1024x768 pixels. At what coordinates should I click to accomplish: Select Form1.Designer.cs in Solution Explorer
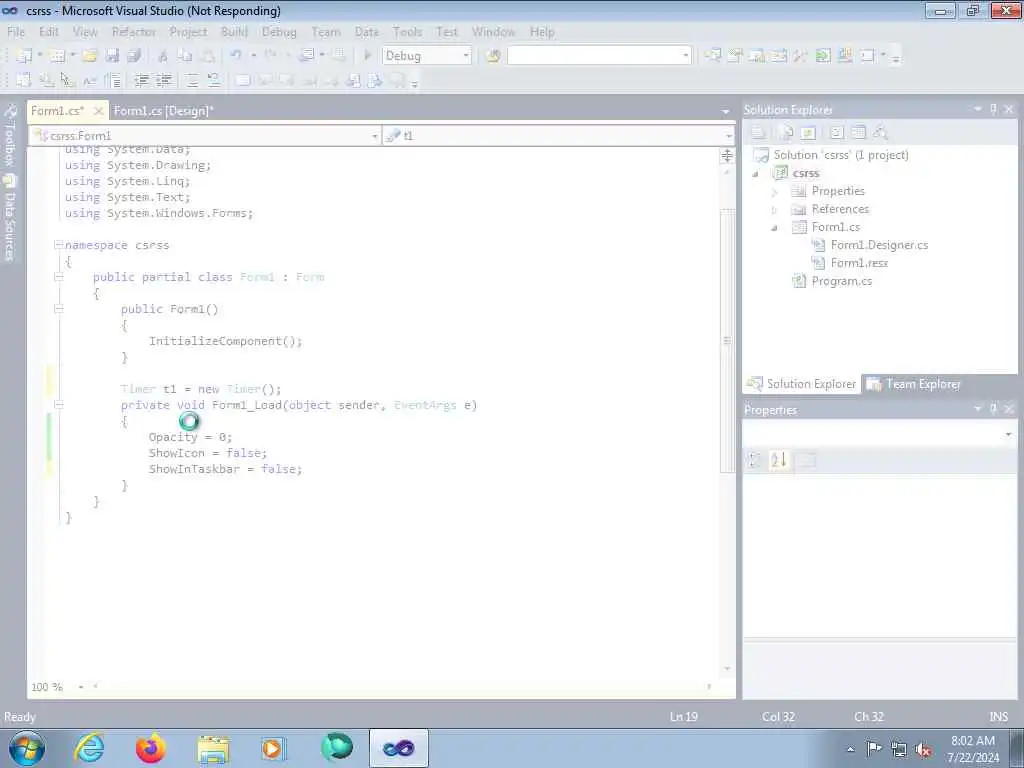click(879, 245)
